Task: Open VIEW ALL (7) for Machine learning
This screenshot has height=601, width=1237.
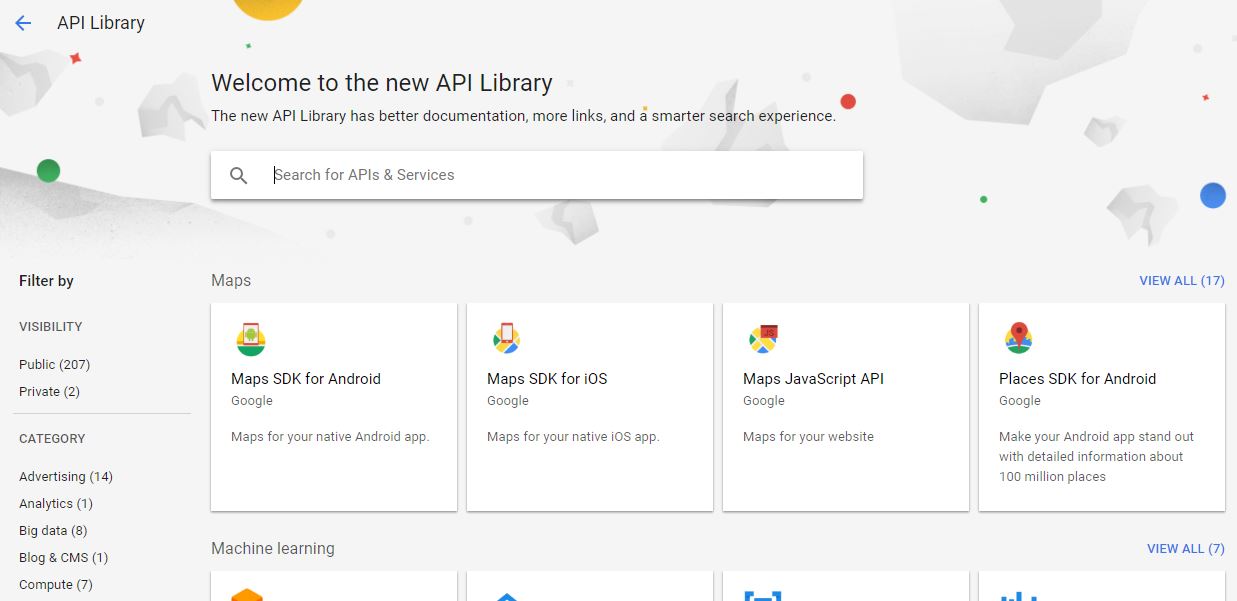Action: [1186, 549]
